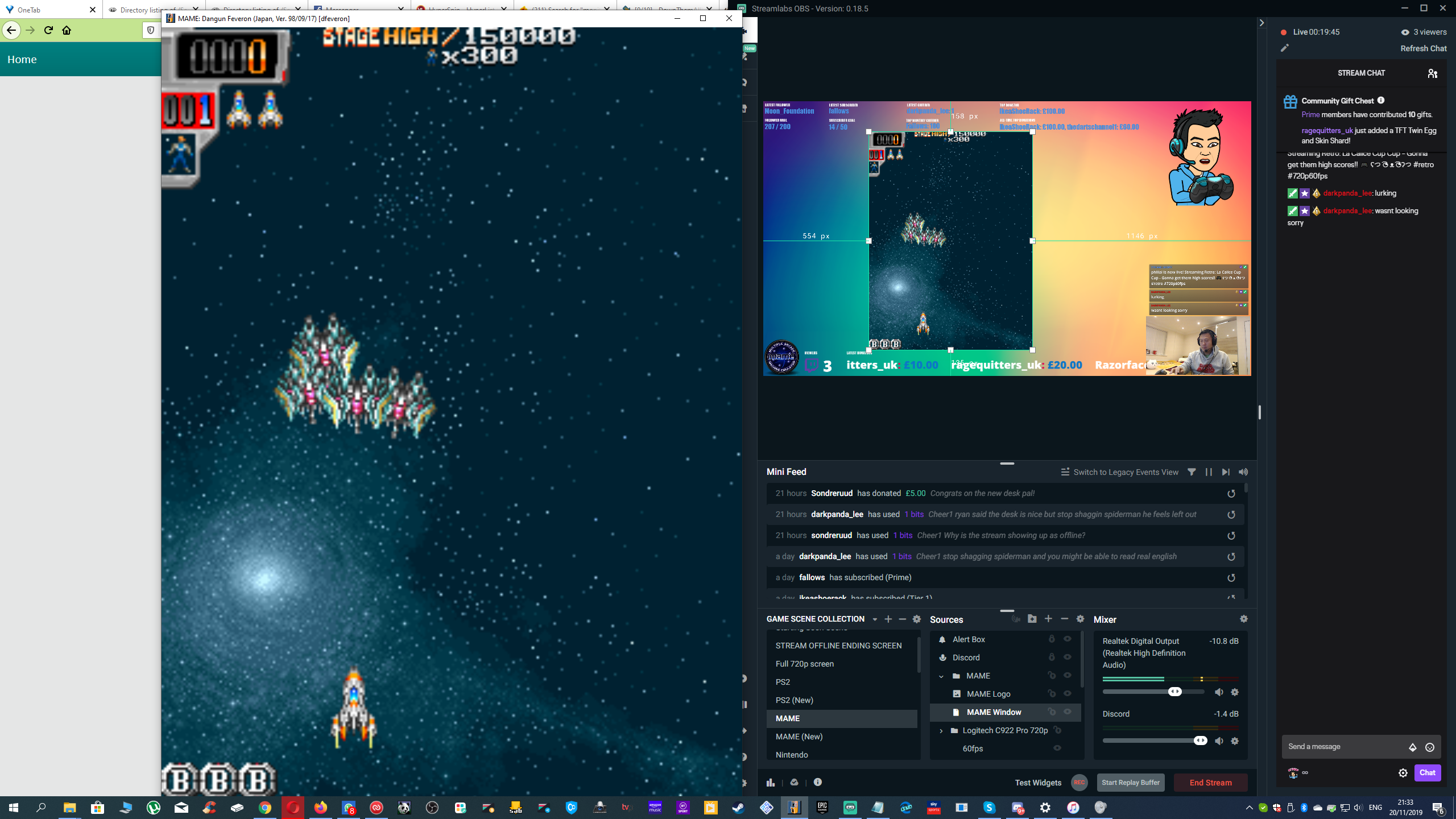Open Game Scene Collection dropdown arrow
The width and height of the screenshot is (1456, 819).
pos(875,619)
